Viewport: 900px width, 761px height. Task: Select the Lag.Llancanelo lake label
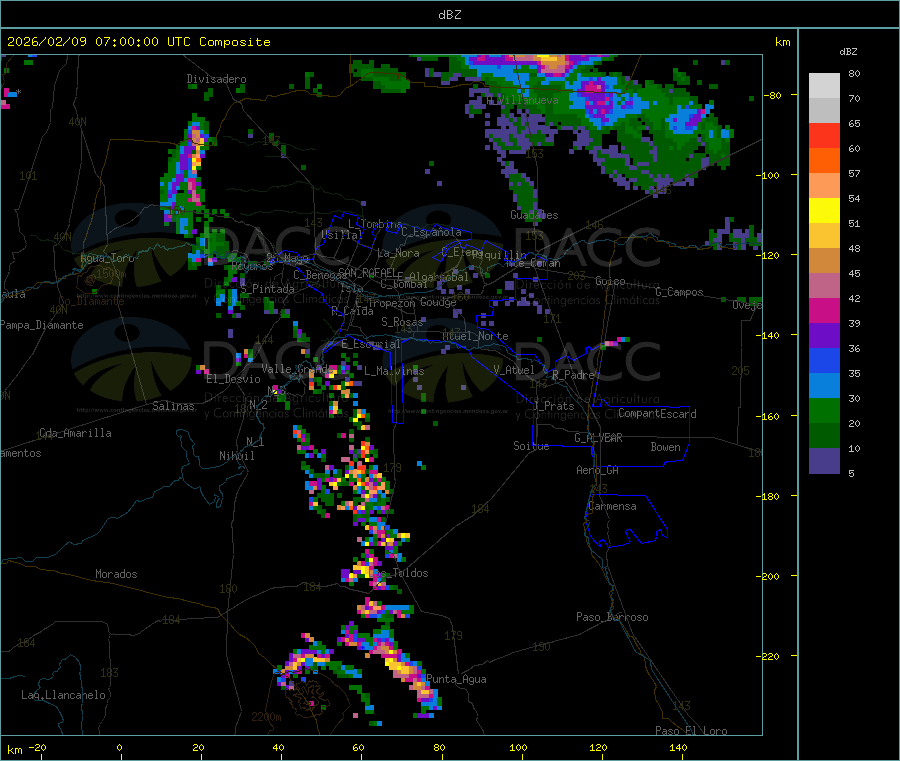click(64, 695)
